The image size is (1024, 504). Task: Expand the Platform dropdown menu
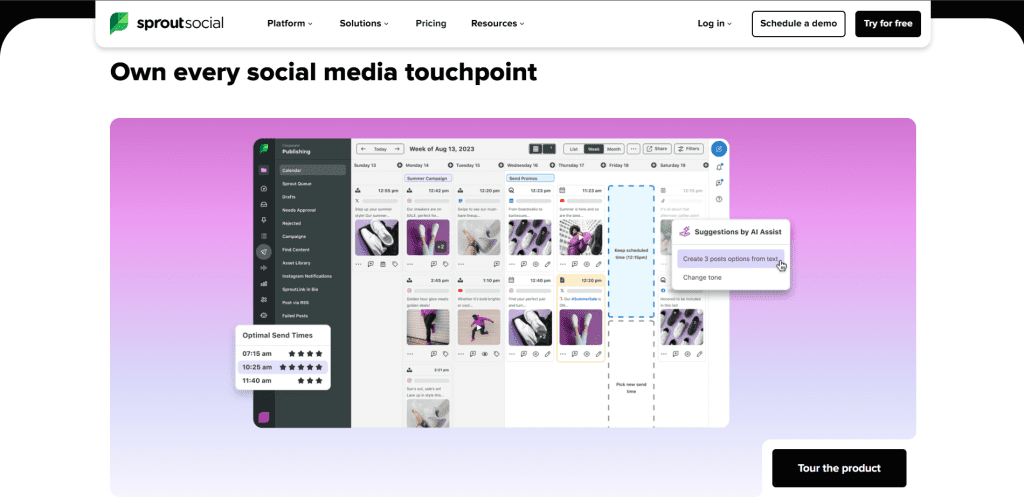coord(290,23)
